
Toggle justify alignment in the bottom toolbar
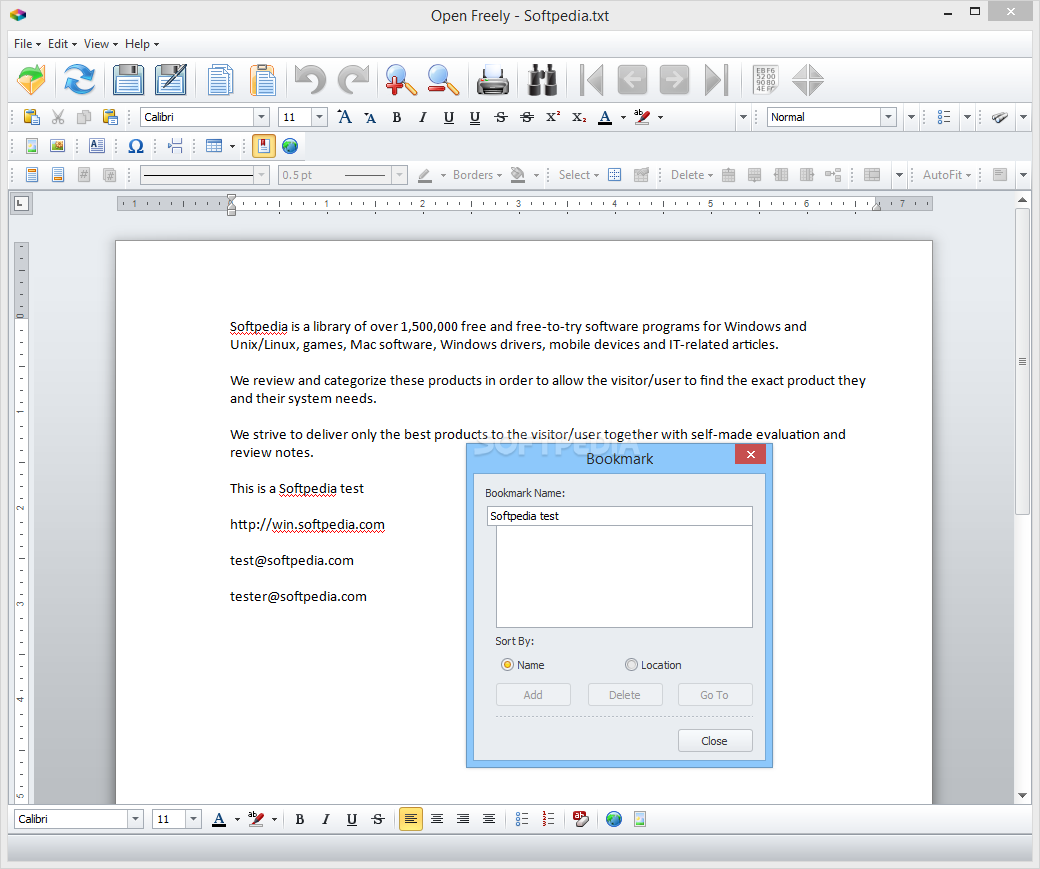[x=489, y=819]
